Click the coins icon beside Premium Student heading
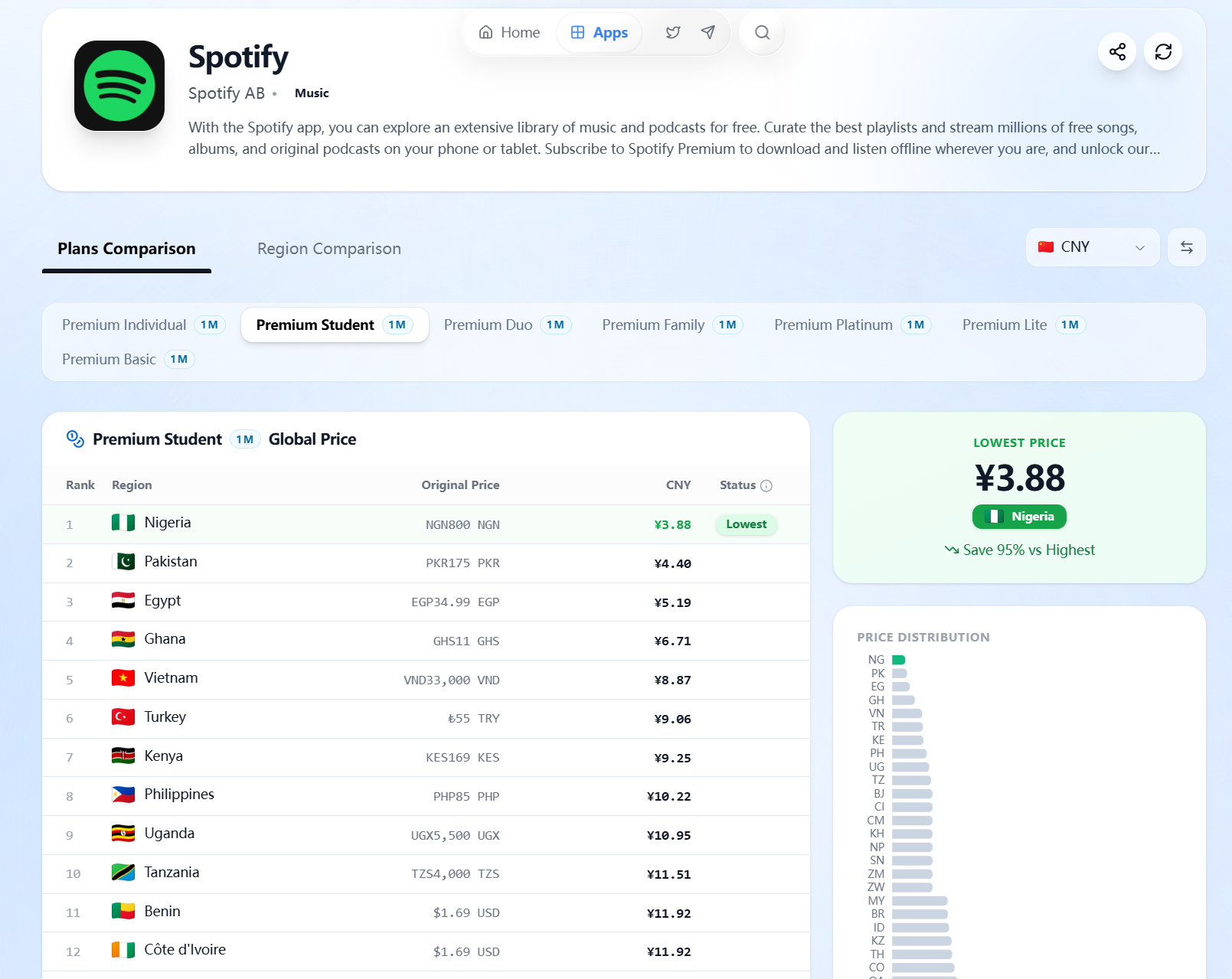 (x=75, y=439)
